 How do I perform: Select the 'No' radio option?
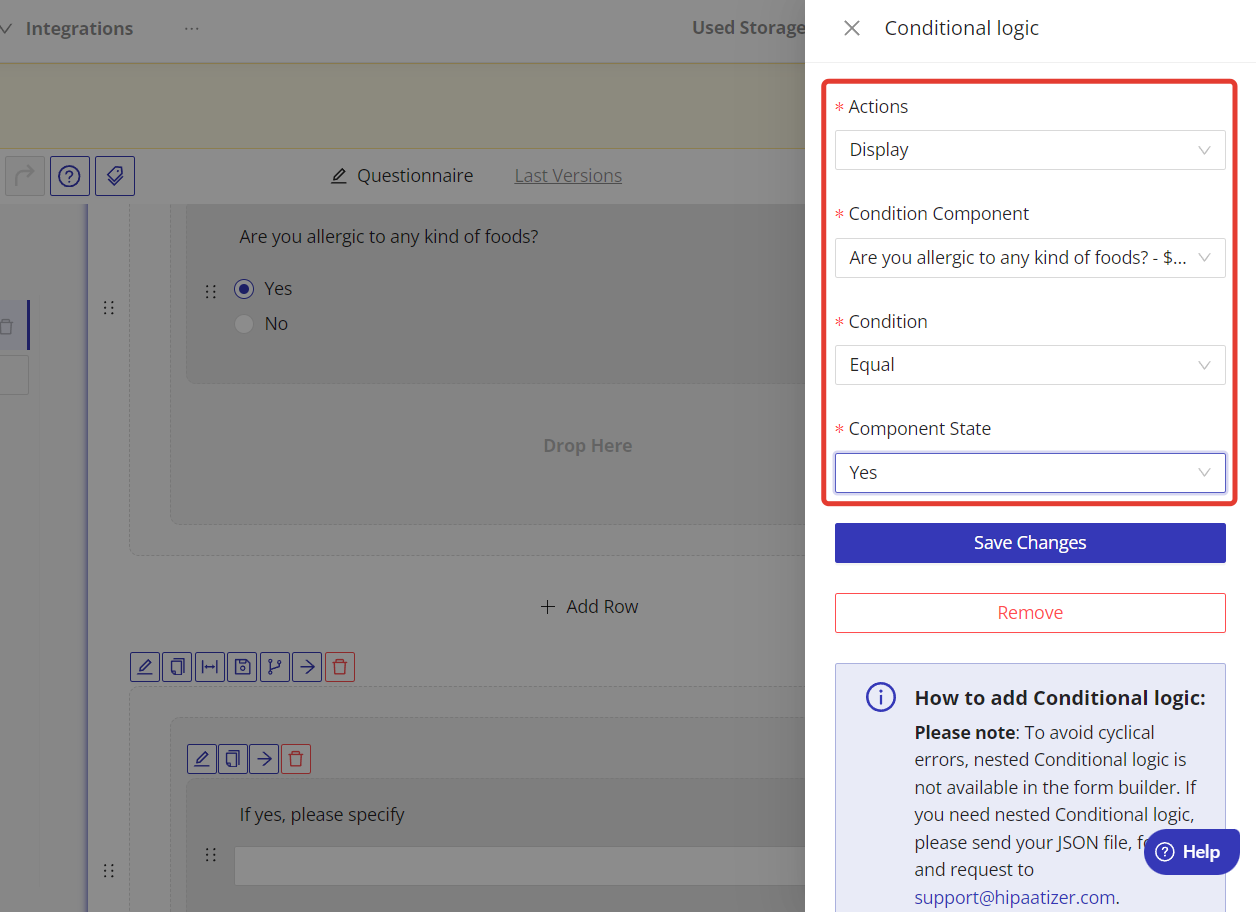coord(244,324)
